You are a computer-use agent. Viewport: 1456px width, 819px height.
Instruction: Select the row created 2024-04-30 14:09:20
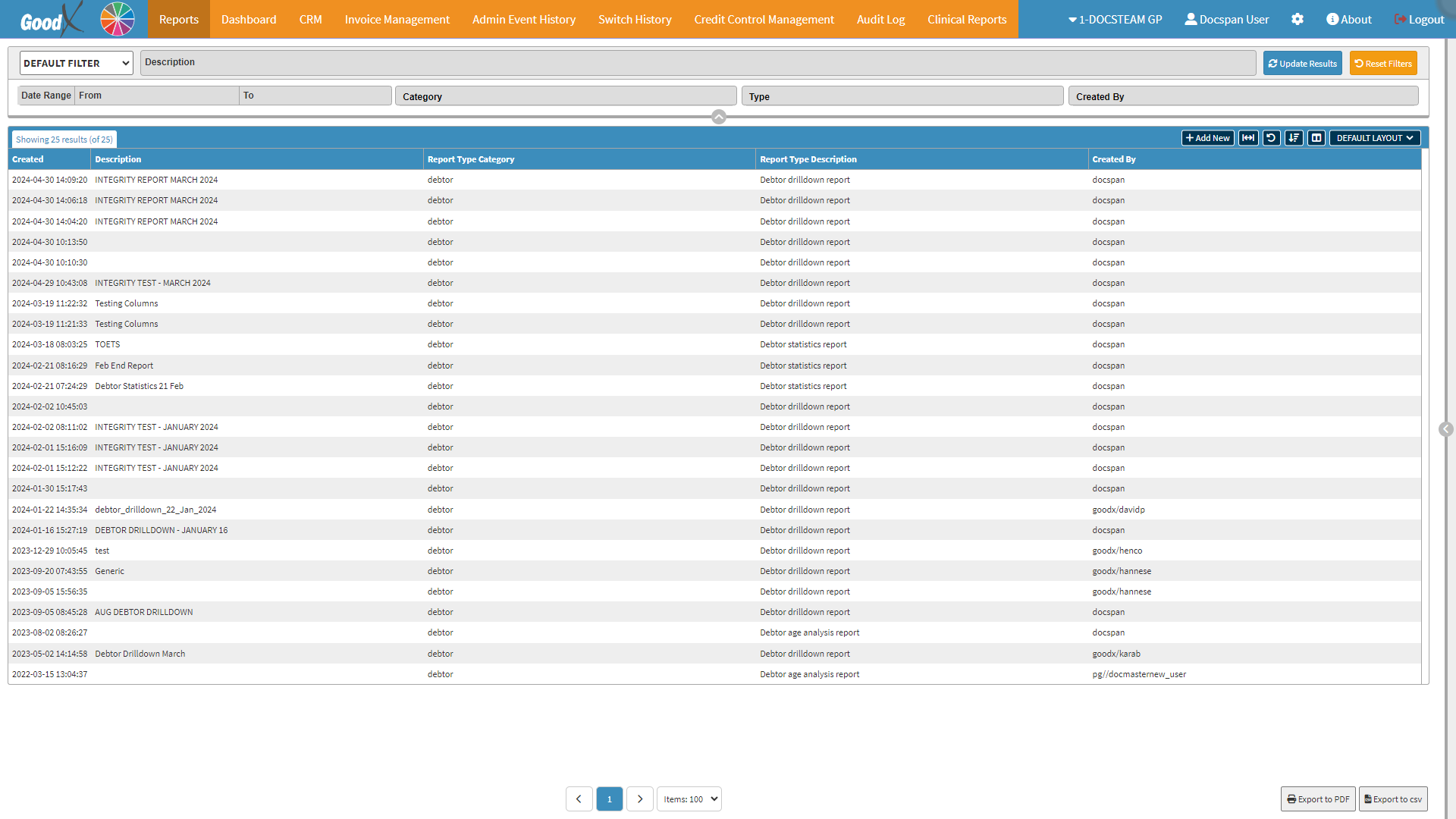click(714, 180)
